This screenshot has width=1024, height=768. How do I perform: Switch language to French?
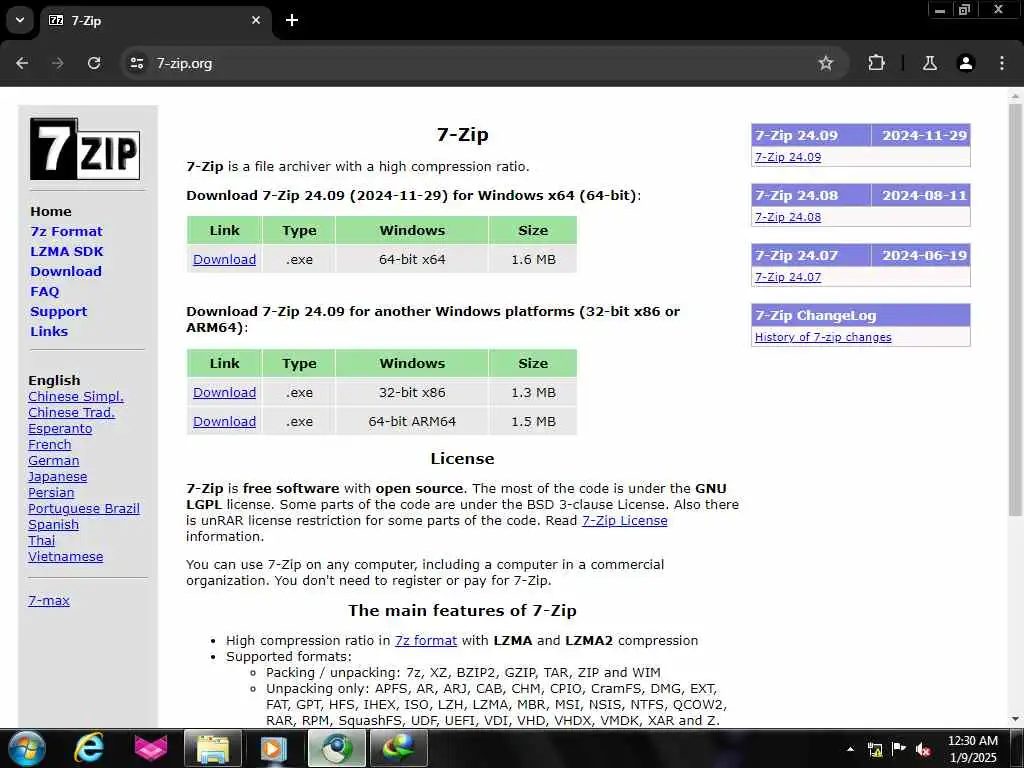[50, 445]
